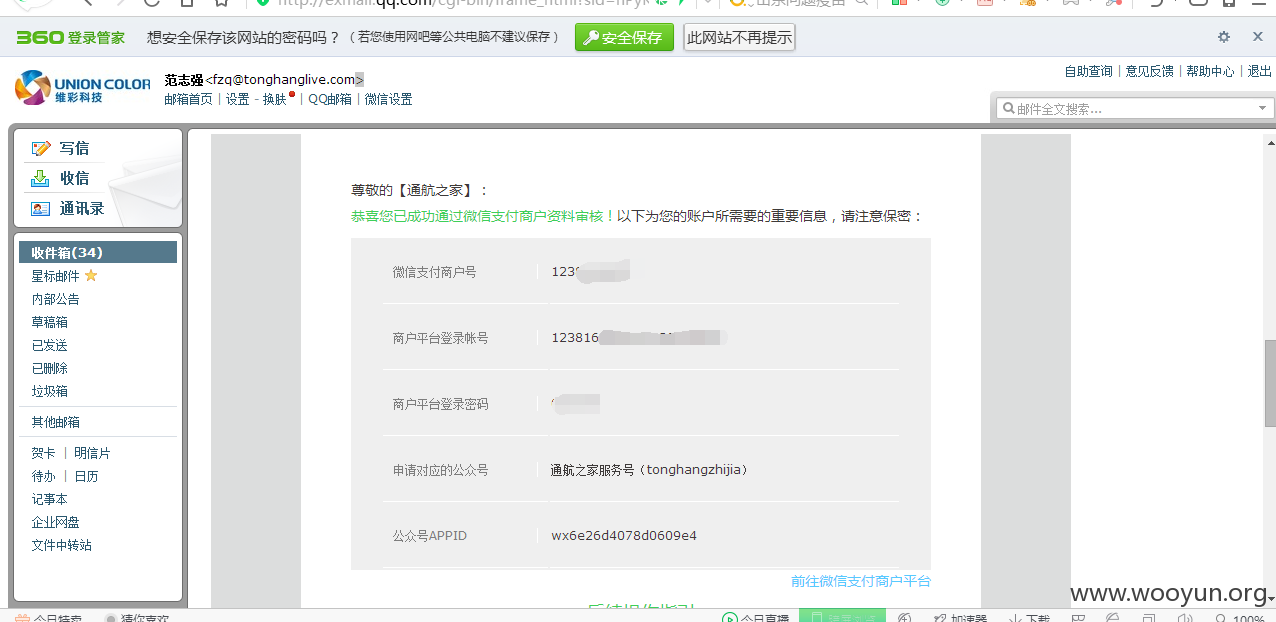Click 意见反馈 link
Screen dimensions: 1276x622
pos(1149,71)
